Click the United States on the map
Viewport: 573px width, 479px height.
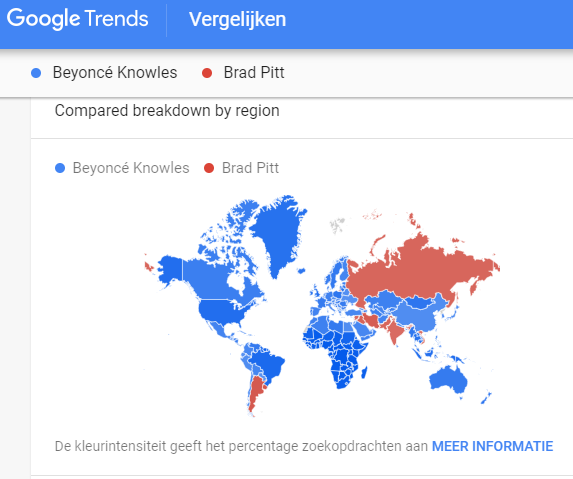click(x=221, y=311)
